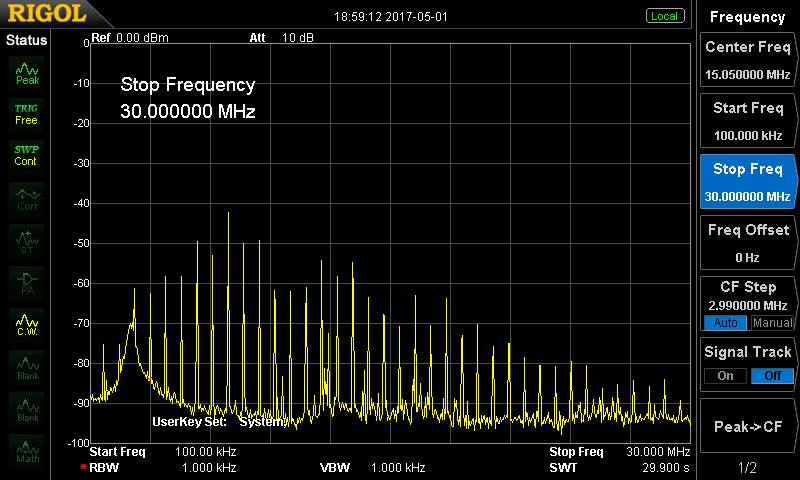Click the SWP Cont sweep icon
Viewport: 800px width, 480px height.
(x=27, y=155)
